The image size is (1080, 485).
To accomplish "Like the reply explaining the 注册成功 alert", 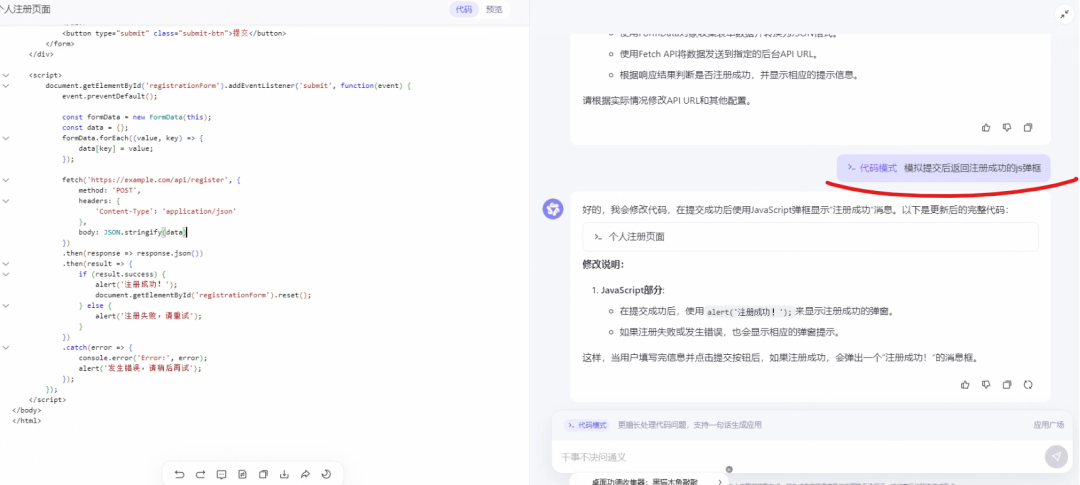I will click(x=965, y=384).
